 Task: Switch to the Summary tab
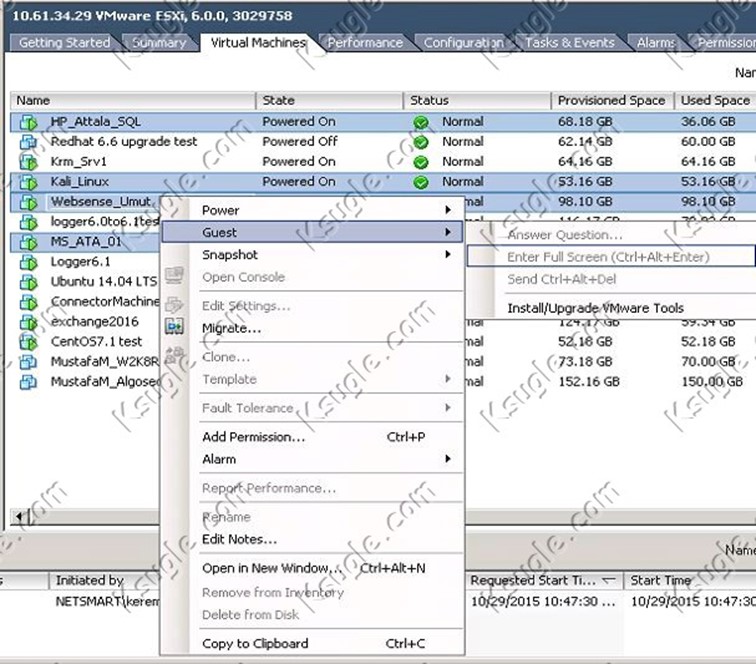pos(159,43)
